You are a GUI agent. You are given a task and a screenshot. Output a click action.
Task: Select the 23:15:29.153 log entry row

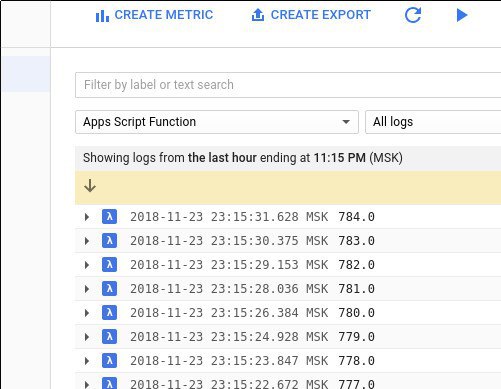pyautogui.click(x=288, y=265)
